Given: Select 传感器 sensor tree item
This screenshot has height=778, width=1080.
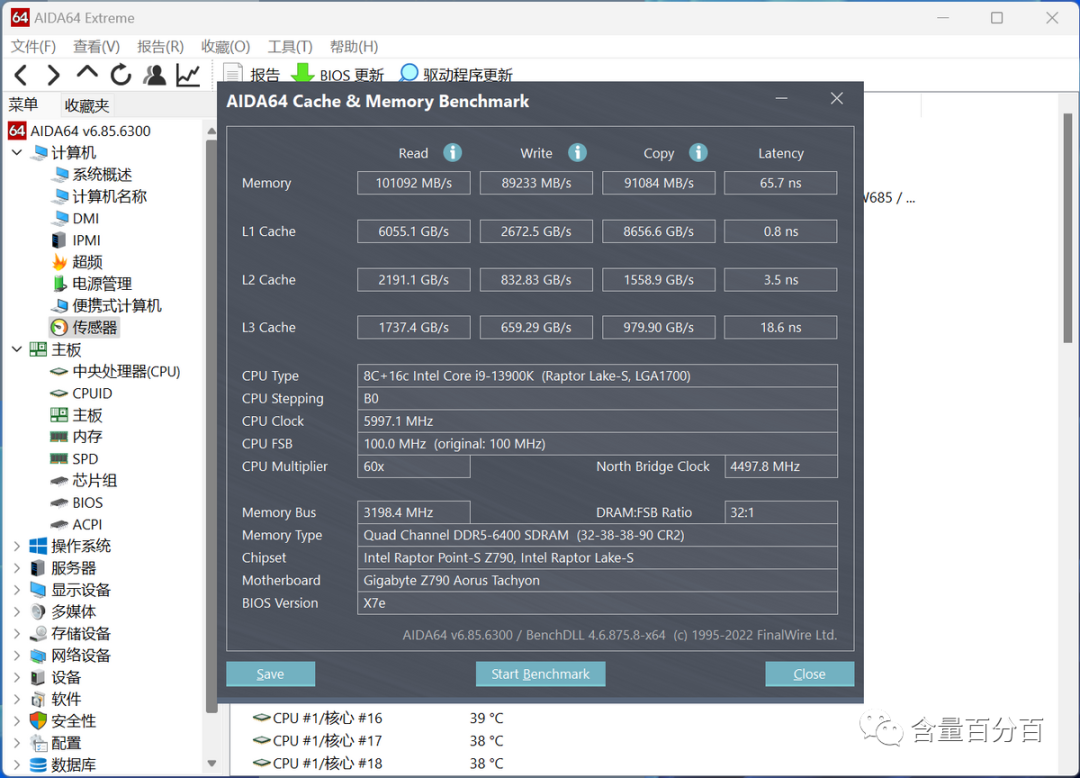Looking at the screenshot, I should tap(85, 327).
